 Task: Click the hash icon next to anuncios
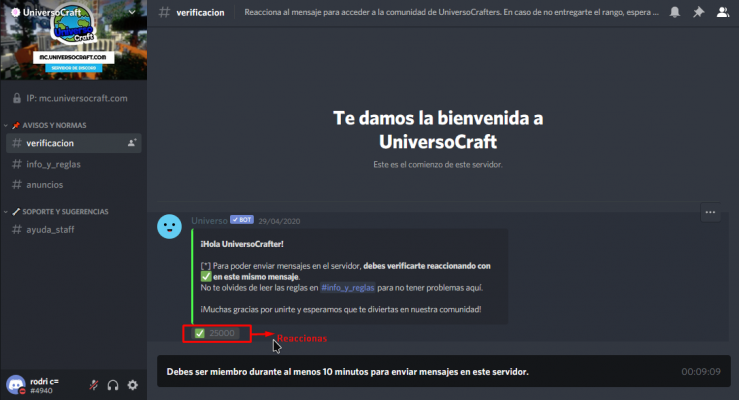coord(16,185)
